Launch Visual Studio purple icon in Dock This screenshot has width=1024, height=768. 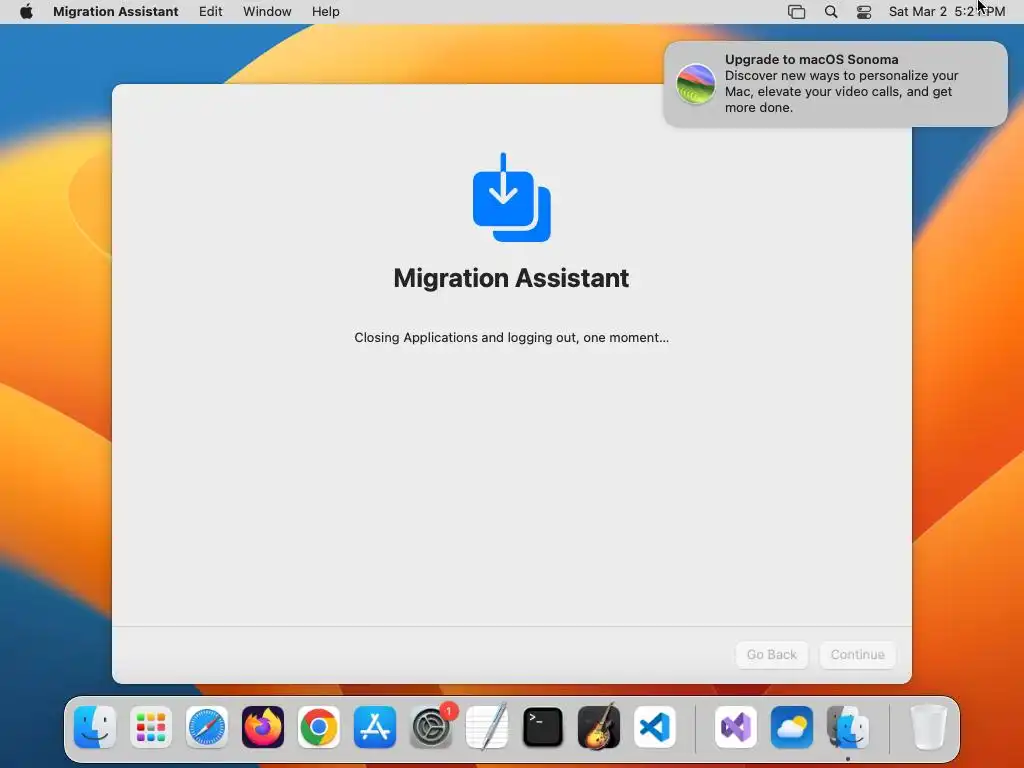(736, 727)
